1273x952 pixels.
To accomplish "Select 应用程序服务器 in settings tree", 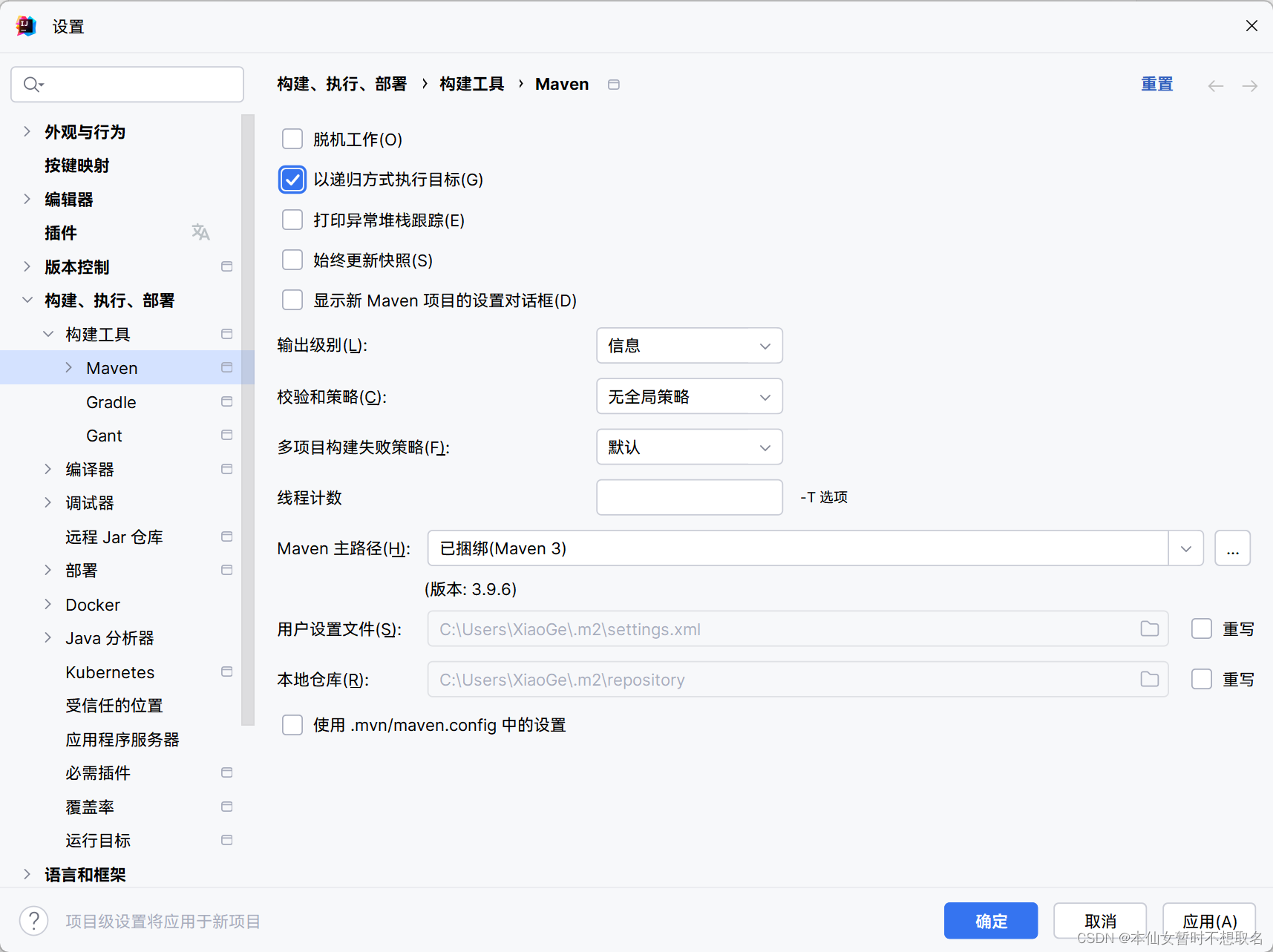I will click(122, 740).
